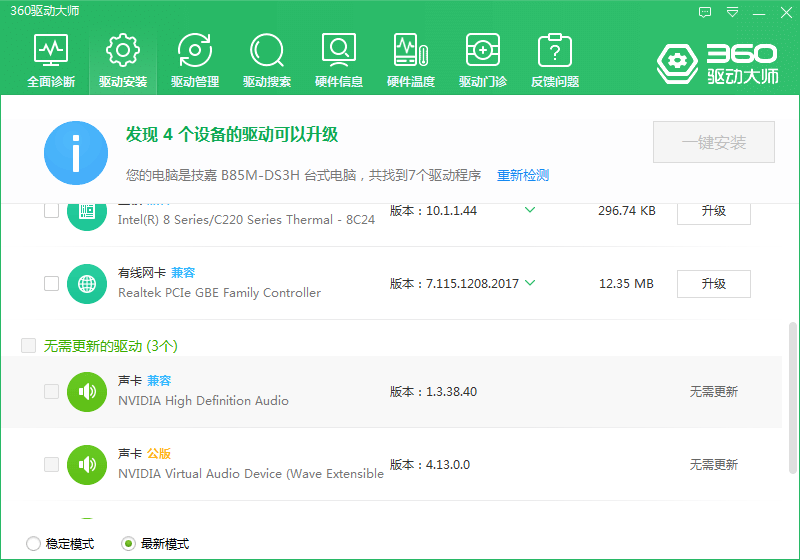Expand version dropdown for 10.1.1.44
Image resolution: width=800 pixels, height=560 pixels.
530,210
